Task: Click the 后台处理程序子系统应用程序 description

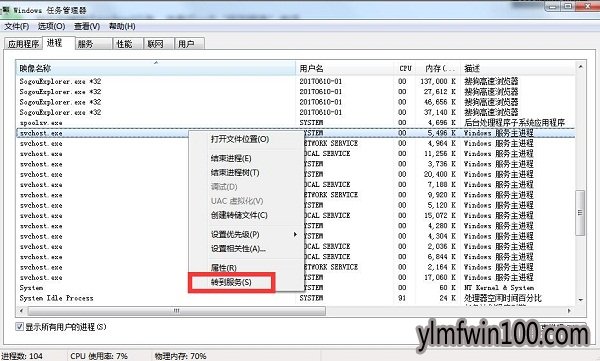Action: click(x=514, y=123)
